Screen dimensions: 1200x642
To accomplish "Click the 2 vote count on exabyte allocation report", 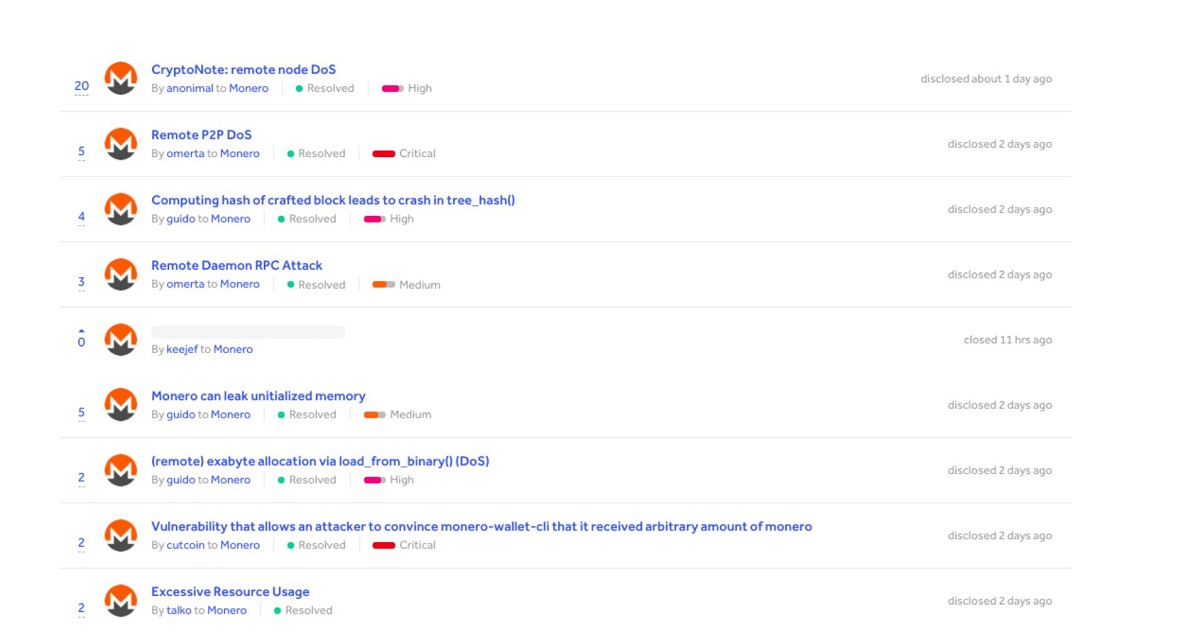I will tap(82, 478).
